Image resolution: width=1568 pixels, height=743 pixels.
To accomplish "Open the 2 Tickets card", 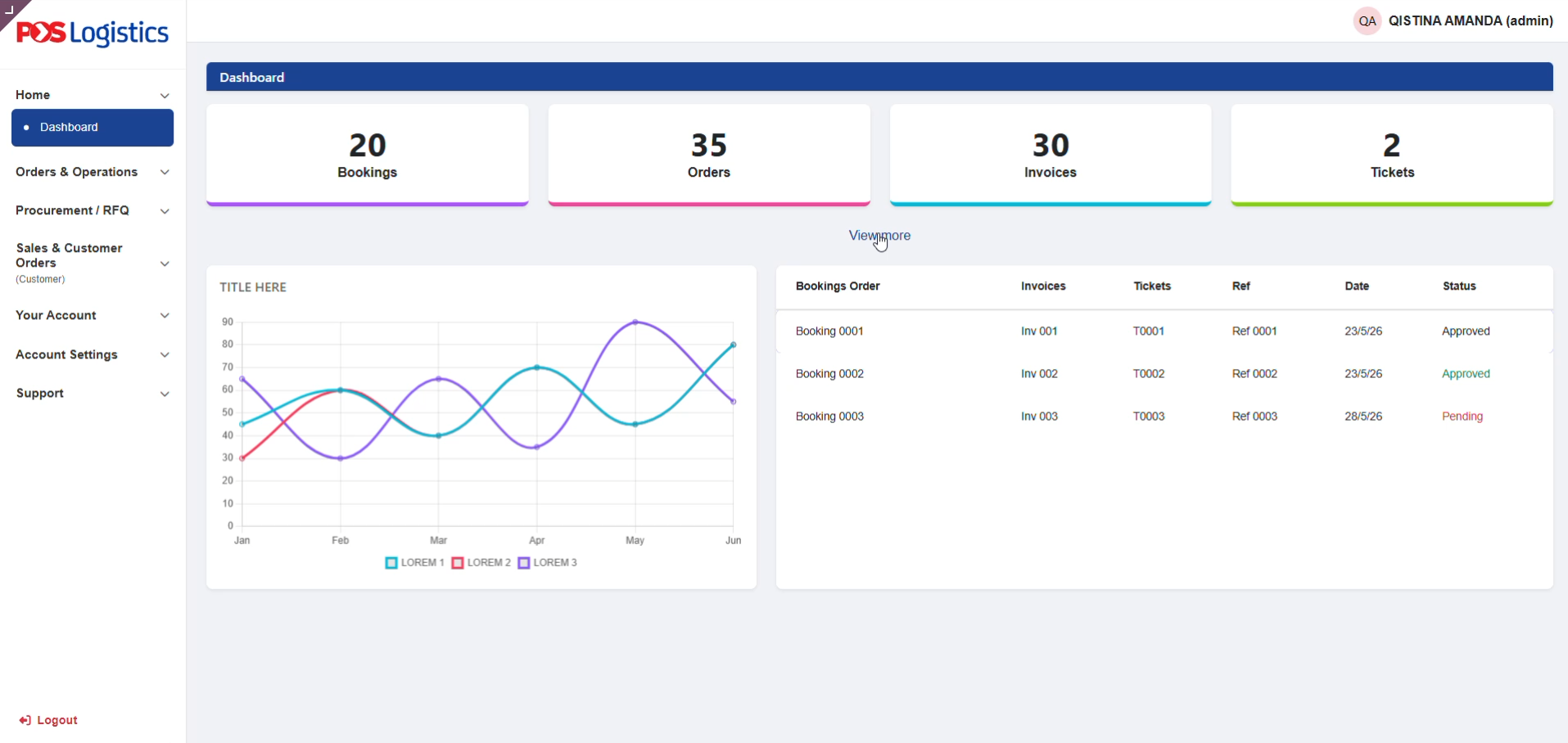I will coord(1392,155).
